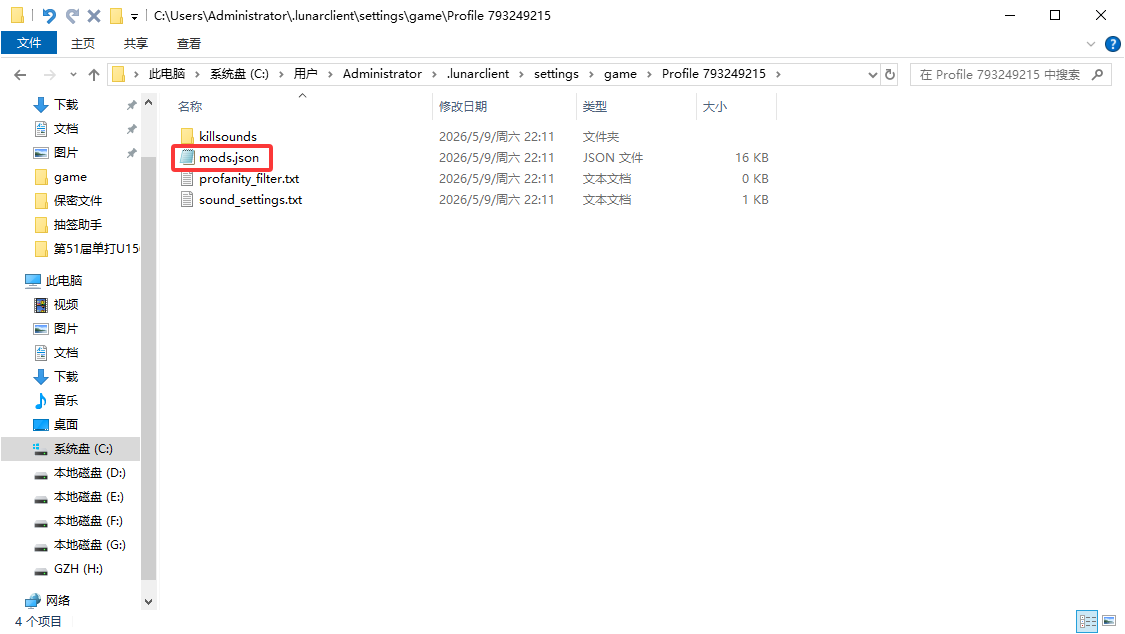Open the quick access toolbar customize dropdown
Screen dimensions: 1125x634
tap(134, 16)
